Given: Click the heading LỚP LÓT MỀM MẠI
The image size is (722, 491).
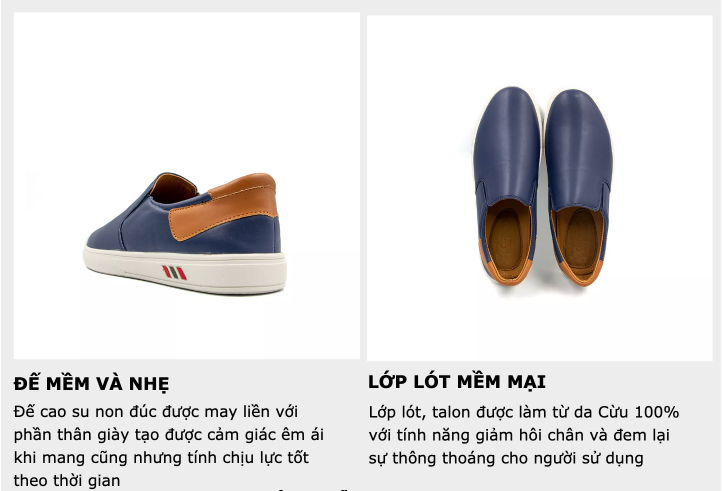Looking at the screenshot, I should (457, 382).
